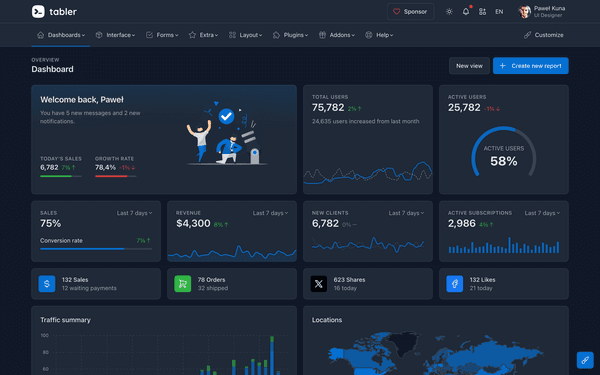Click the Traffic summary heading
Image resolution: width=600 pixels, height=375 pixels.
tap(65, 320)
